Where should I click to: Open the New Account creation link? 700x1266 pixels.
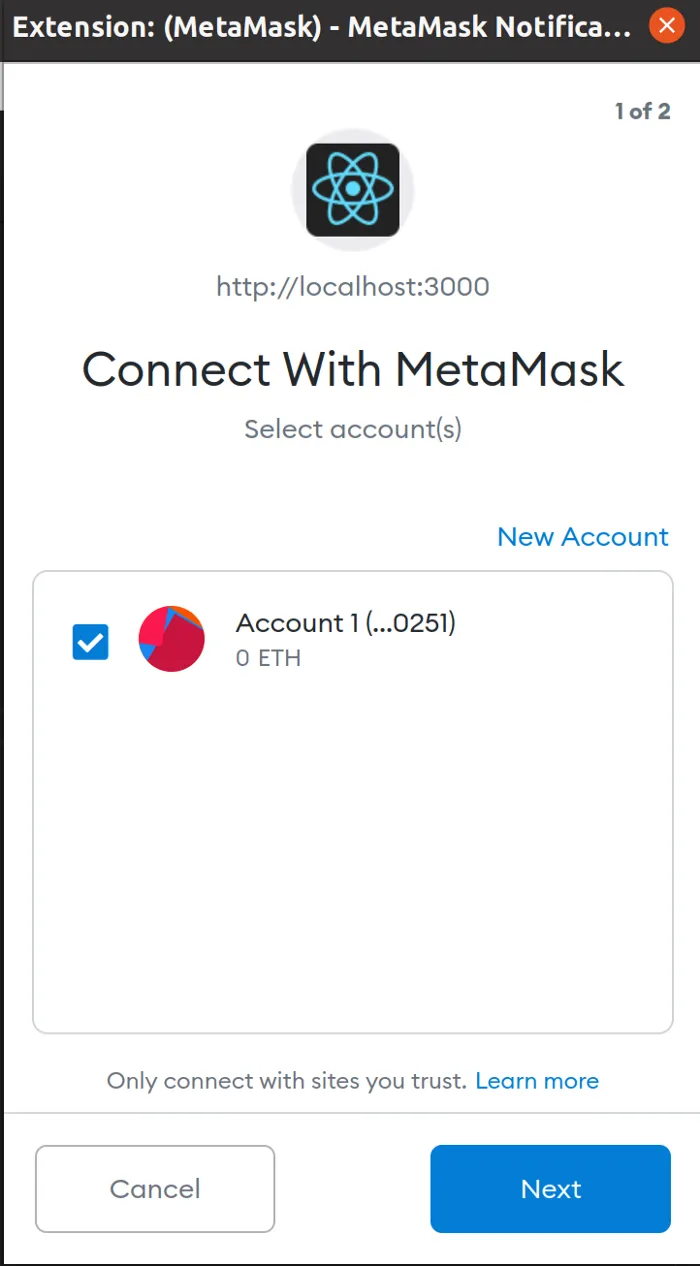(583, 537)
